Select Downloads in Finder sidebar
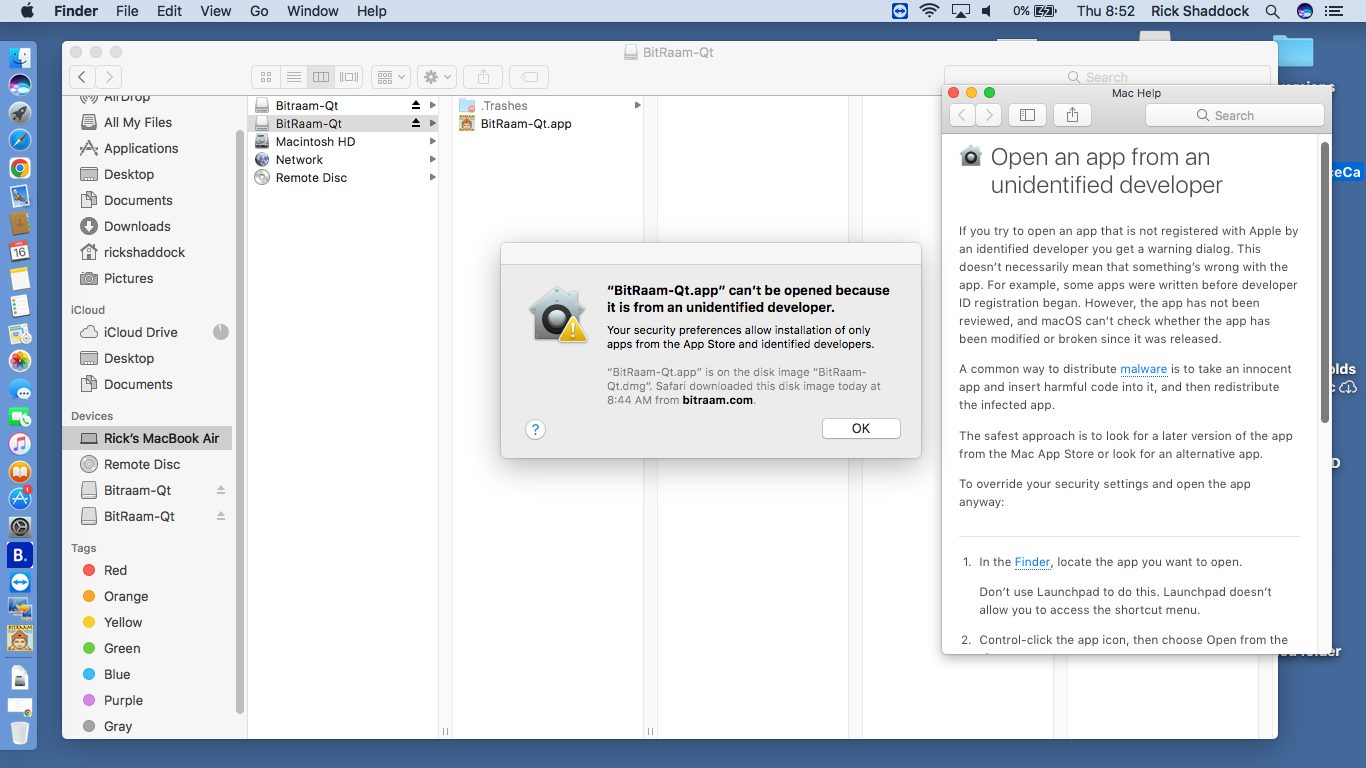Screen dimensions: 1366x768 coord(137,226)
